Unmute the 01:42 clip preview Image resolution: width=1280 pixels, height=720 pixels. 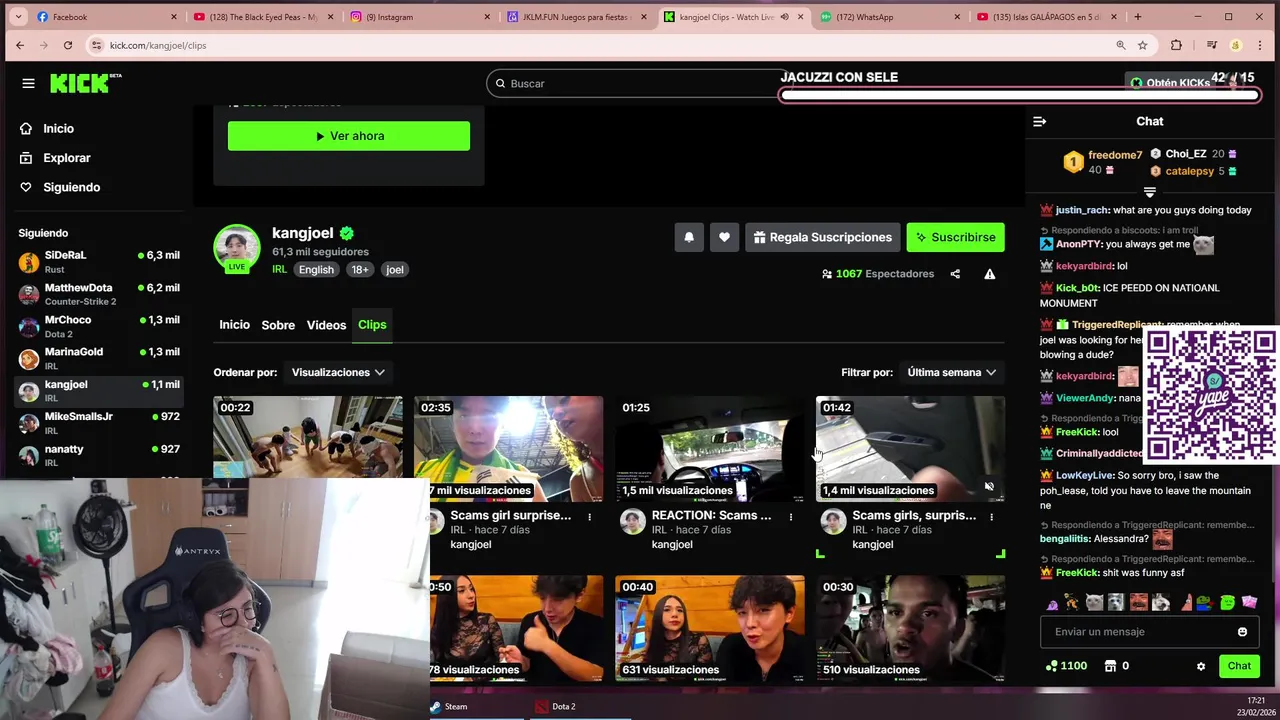pyautogui.click(x=989, y=487)
